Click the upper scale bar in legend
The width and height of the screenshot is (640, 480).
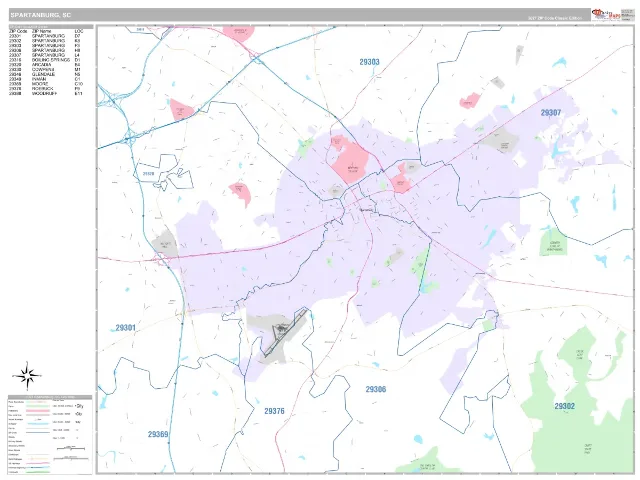pos(71,448)
